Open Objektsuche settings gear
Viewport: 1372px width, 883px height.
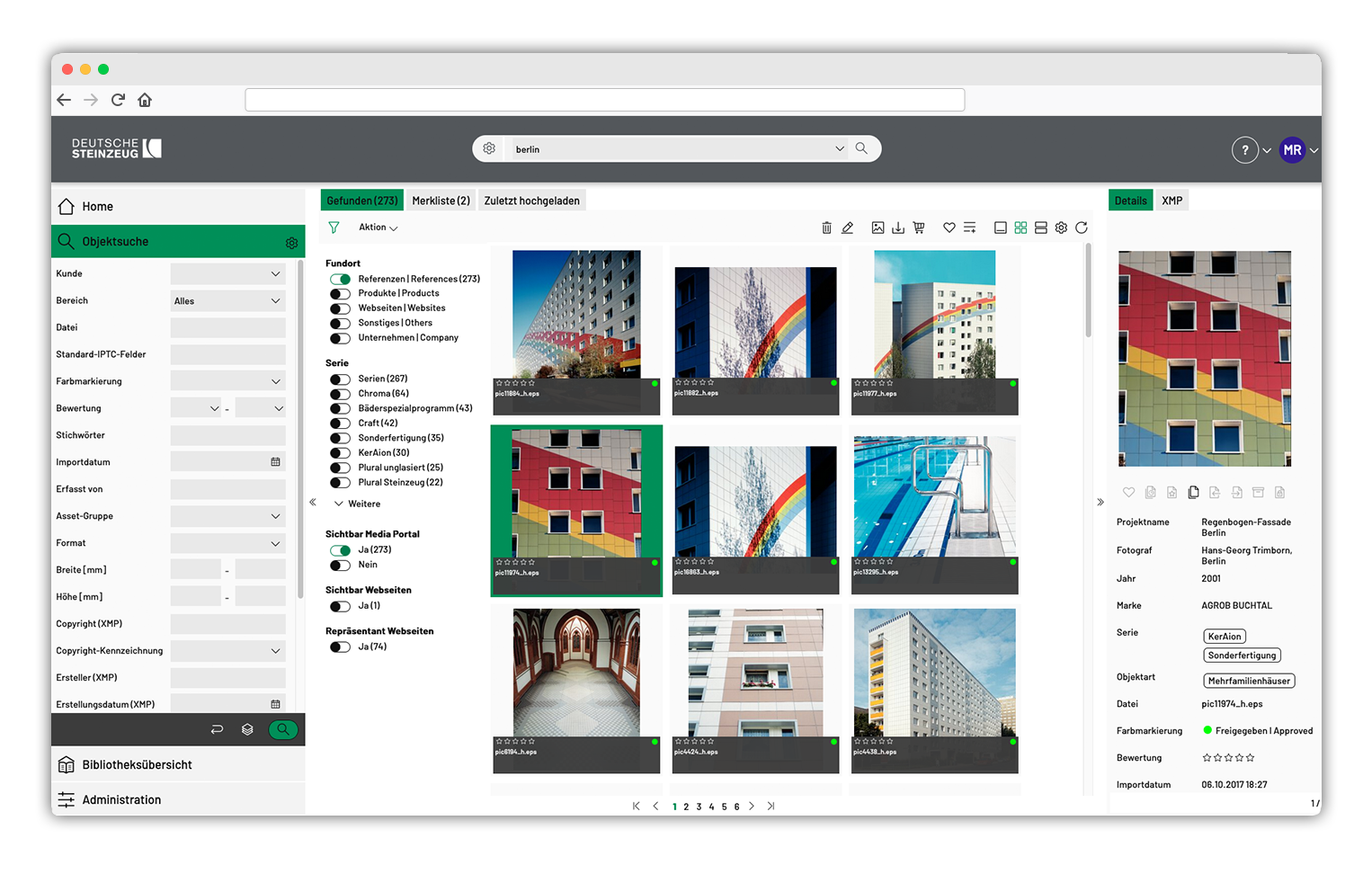coord(291,243)
